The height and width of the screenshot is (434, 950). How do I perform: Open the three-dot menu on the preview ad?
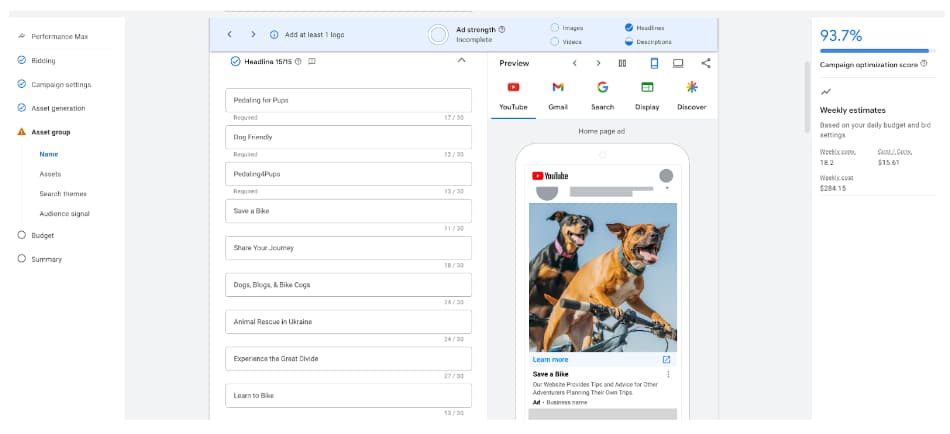click(x=668, y=374)
